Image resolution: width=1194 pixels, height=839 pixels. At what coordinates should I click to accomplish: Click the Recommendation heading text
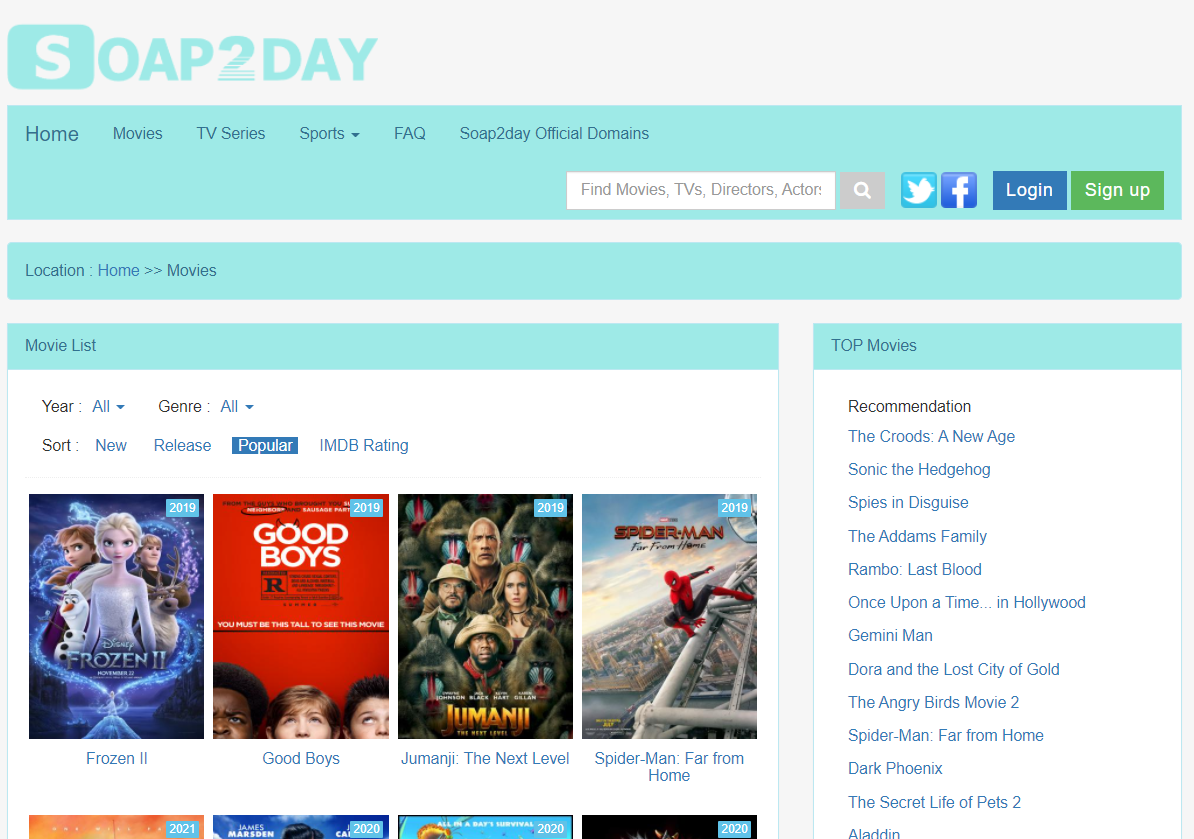[909, 407]
